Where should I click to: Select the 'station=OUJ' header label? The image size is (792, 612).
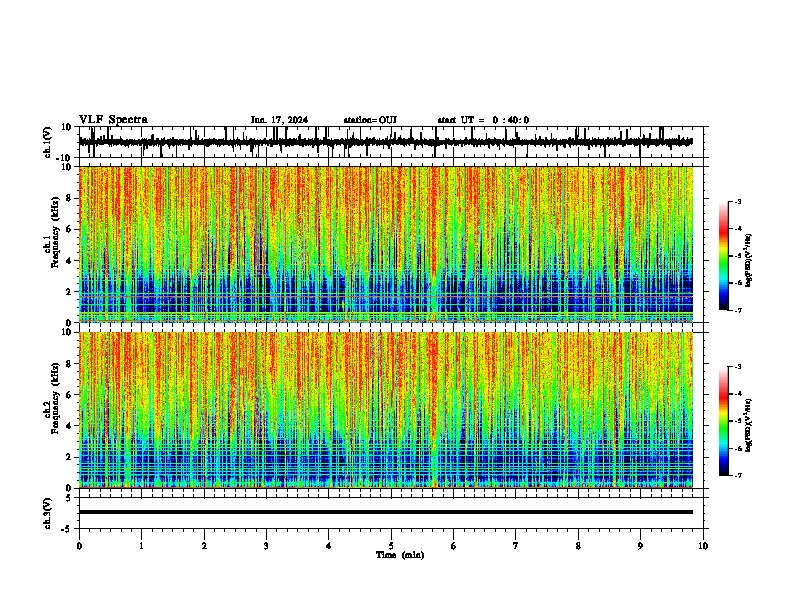click(x=370, y=120)
